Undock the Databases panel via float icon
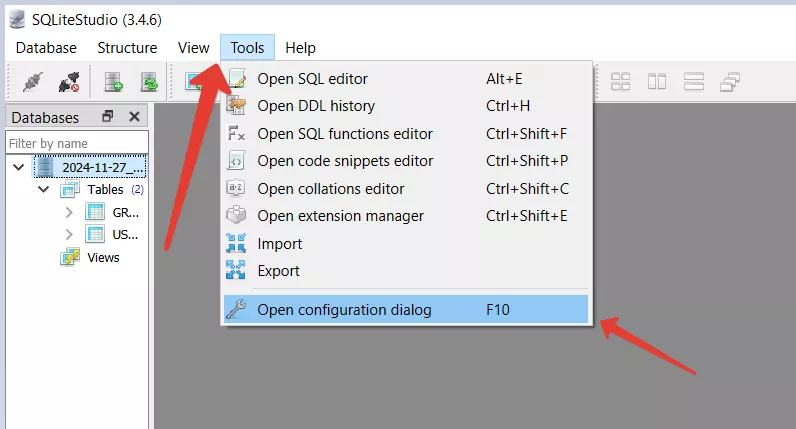 [108, 116]
